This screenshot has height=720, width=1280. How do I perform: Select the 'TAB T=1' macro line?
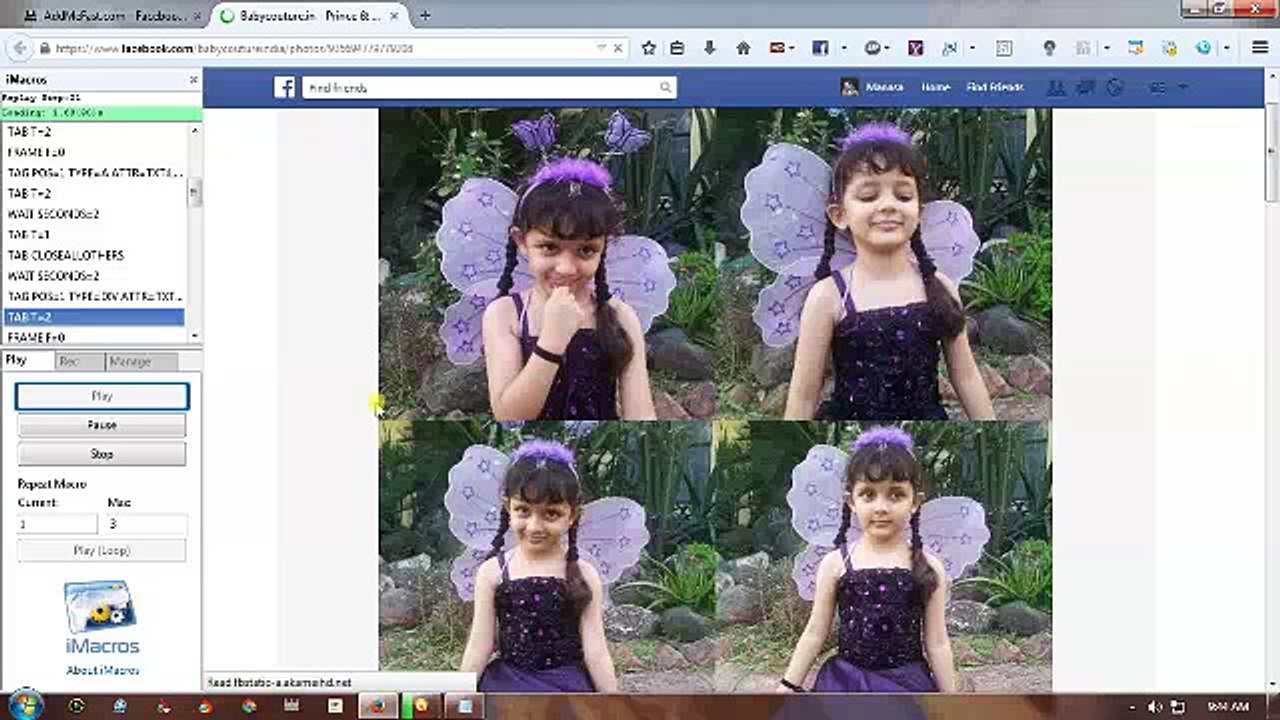[x=93, y=234]
